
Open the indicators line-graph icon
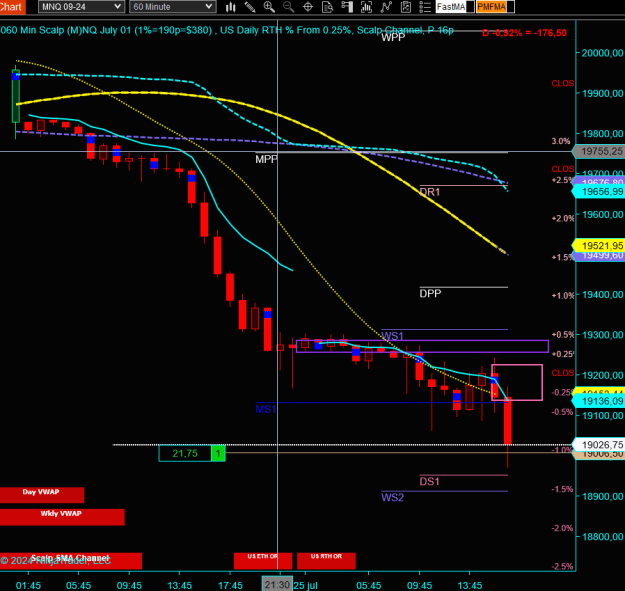coord(386,7)
